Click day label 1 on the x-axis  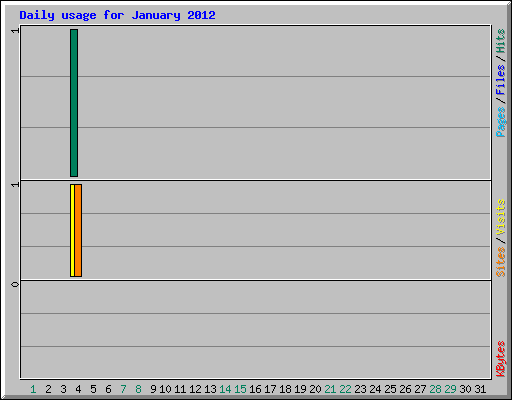click(x=33, y=389)
